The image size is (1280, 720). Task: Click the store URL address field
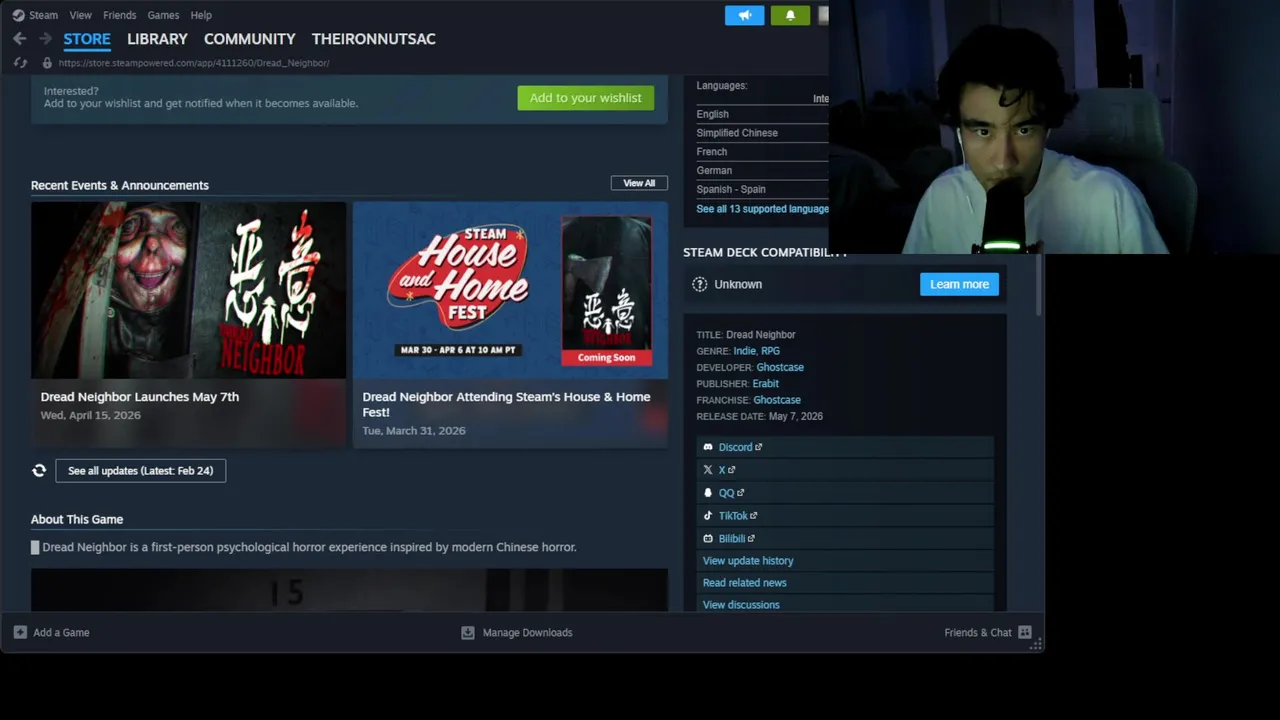[x=194, y=63]
